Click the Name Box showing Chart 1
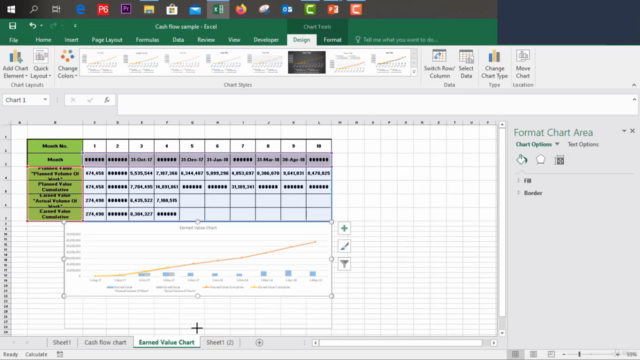The height and width of the screenshot is (360, 640). [x=22, y=100]
